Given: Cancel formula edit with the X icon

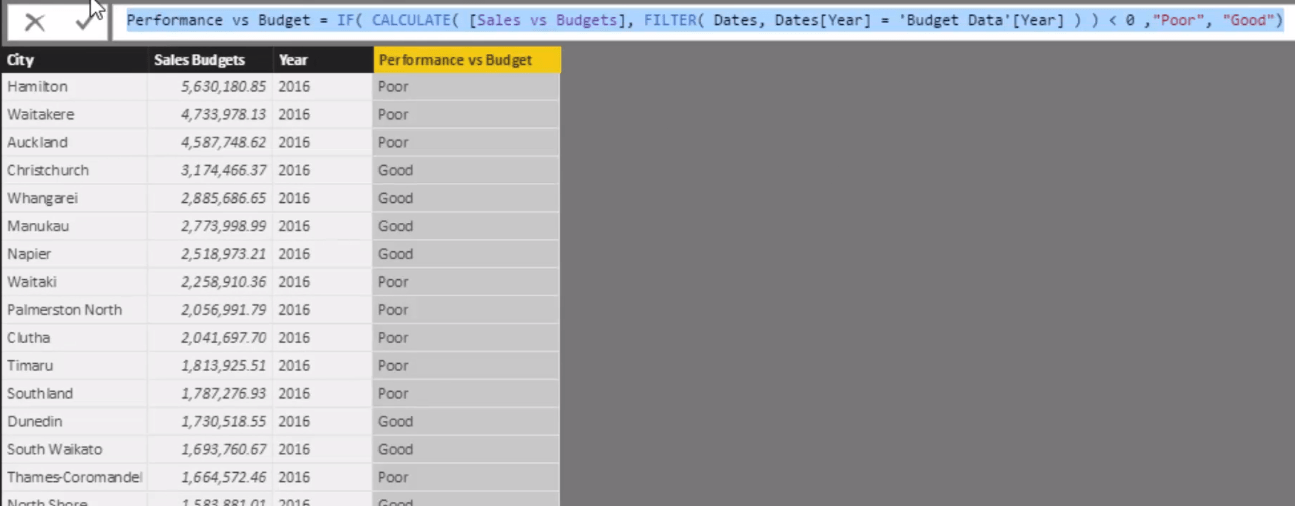Looking at the screenshot, I should [x=34, y=22].
